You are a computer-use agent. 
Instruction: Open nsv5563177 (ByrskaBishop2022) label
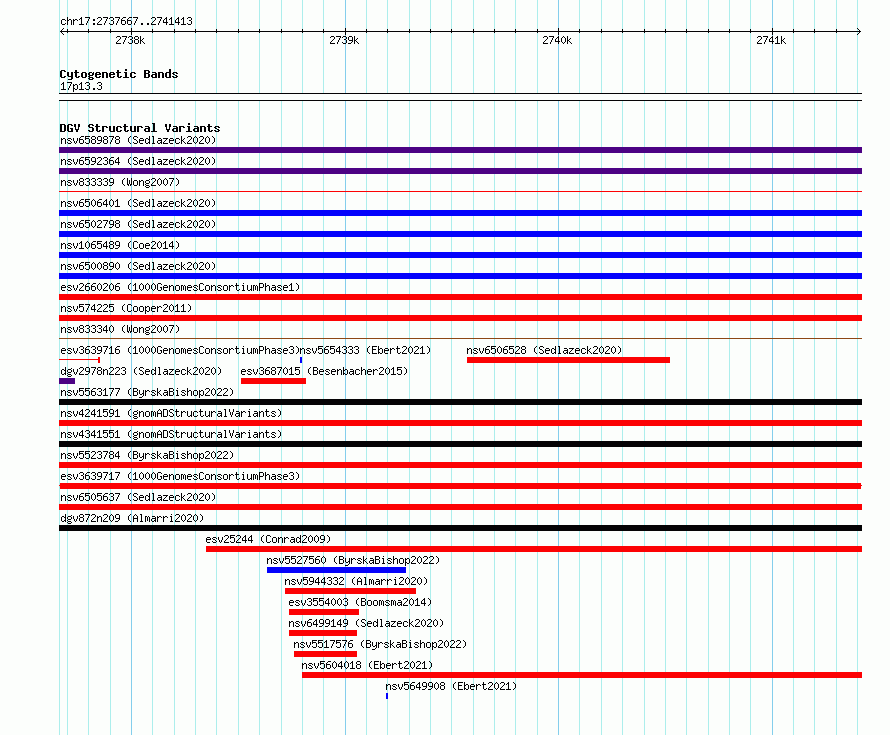pos(147,392)
